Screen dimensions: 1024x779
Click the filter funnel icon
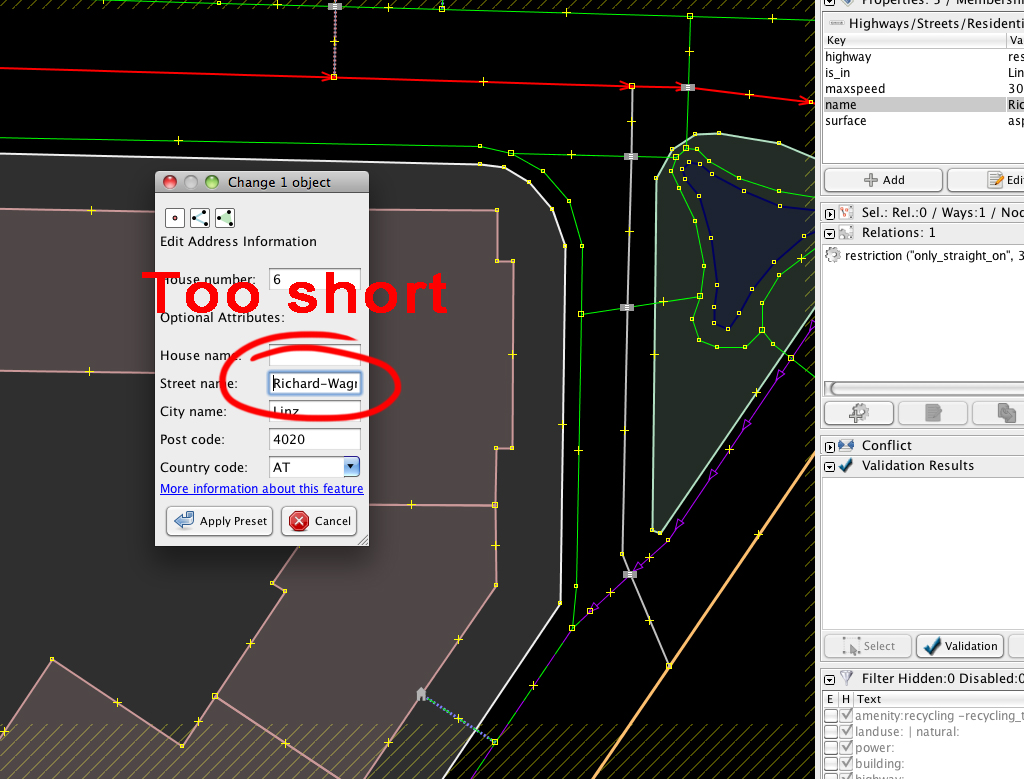[847, 678]
